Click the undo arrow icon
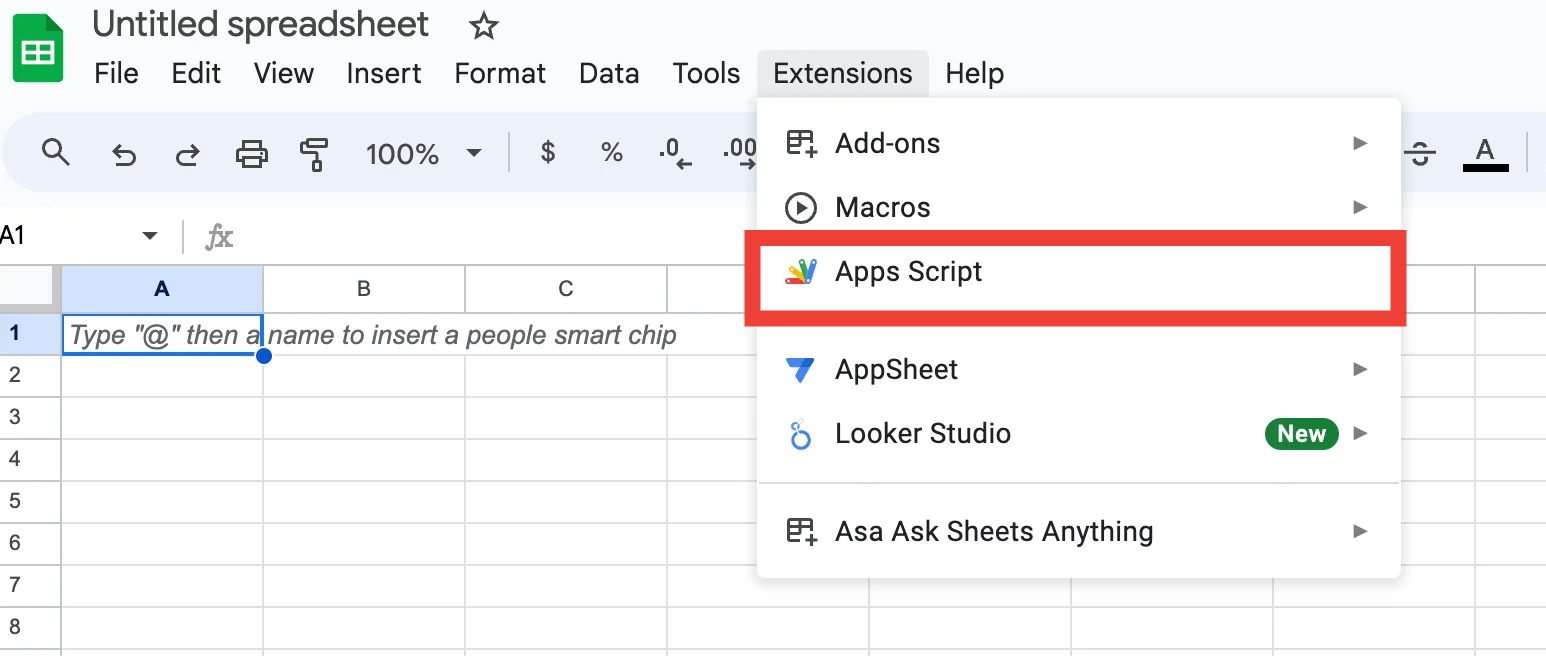The width and height of the screenshot is (1546, 656). pos(123,154)
